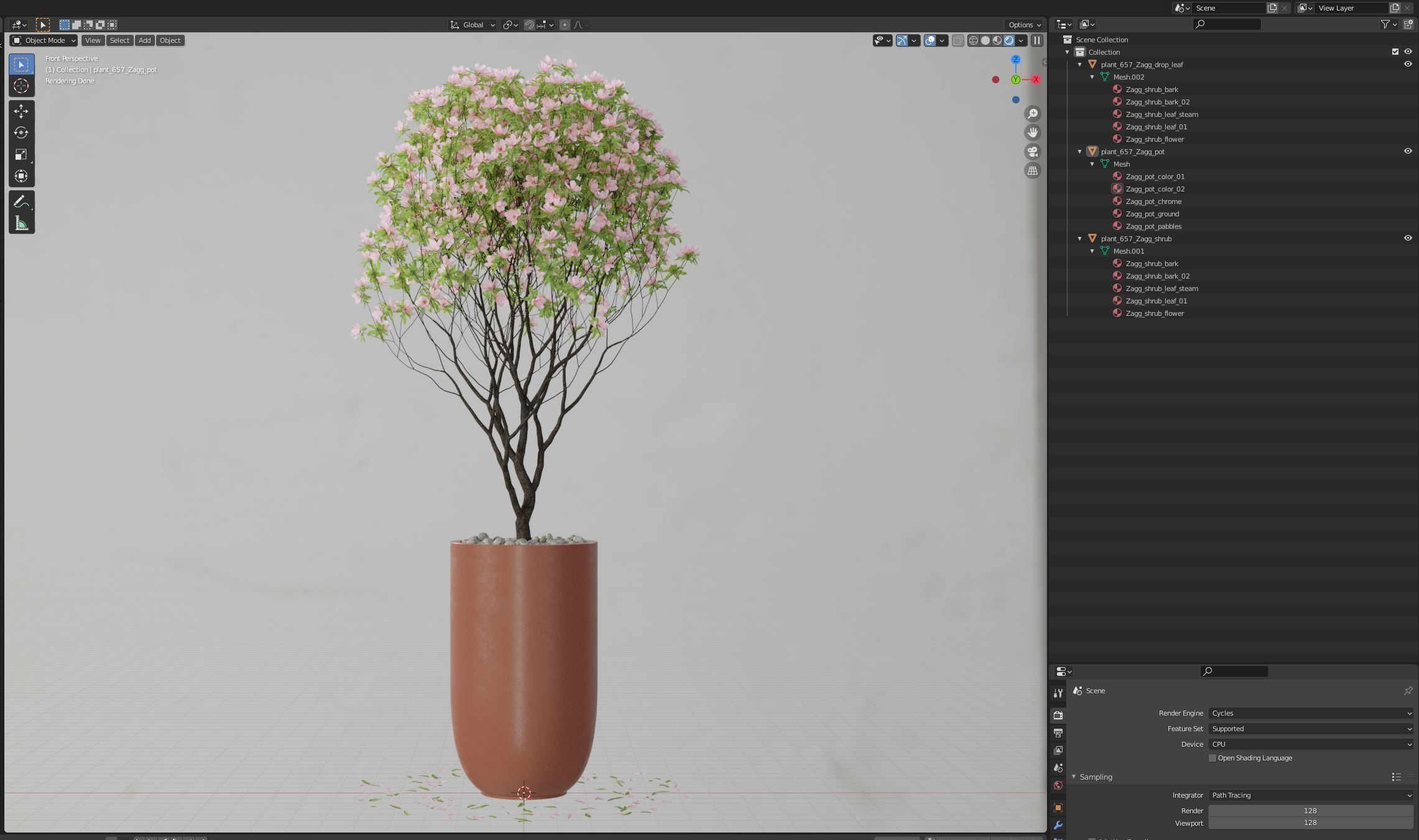Screen dimensions: 1419x840
Task: Collapse the Mesh.001 tree item
Action: pos(1092,251)
